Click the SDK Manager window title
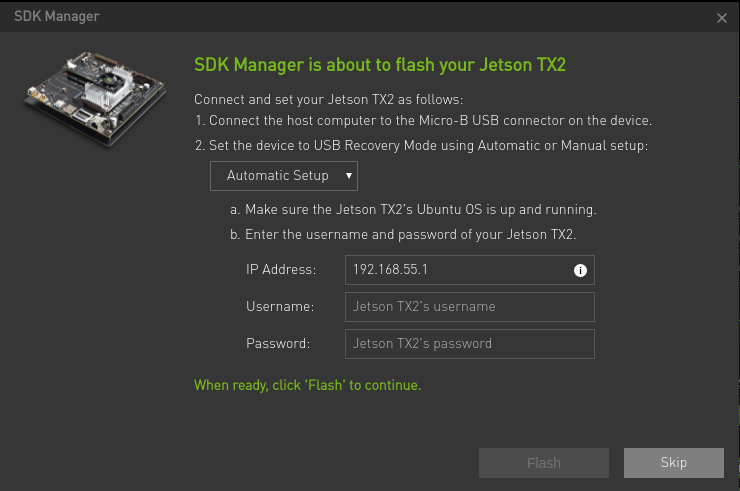The width and height of the screenshot is (740, 491). coord(56,17)
